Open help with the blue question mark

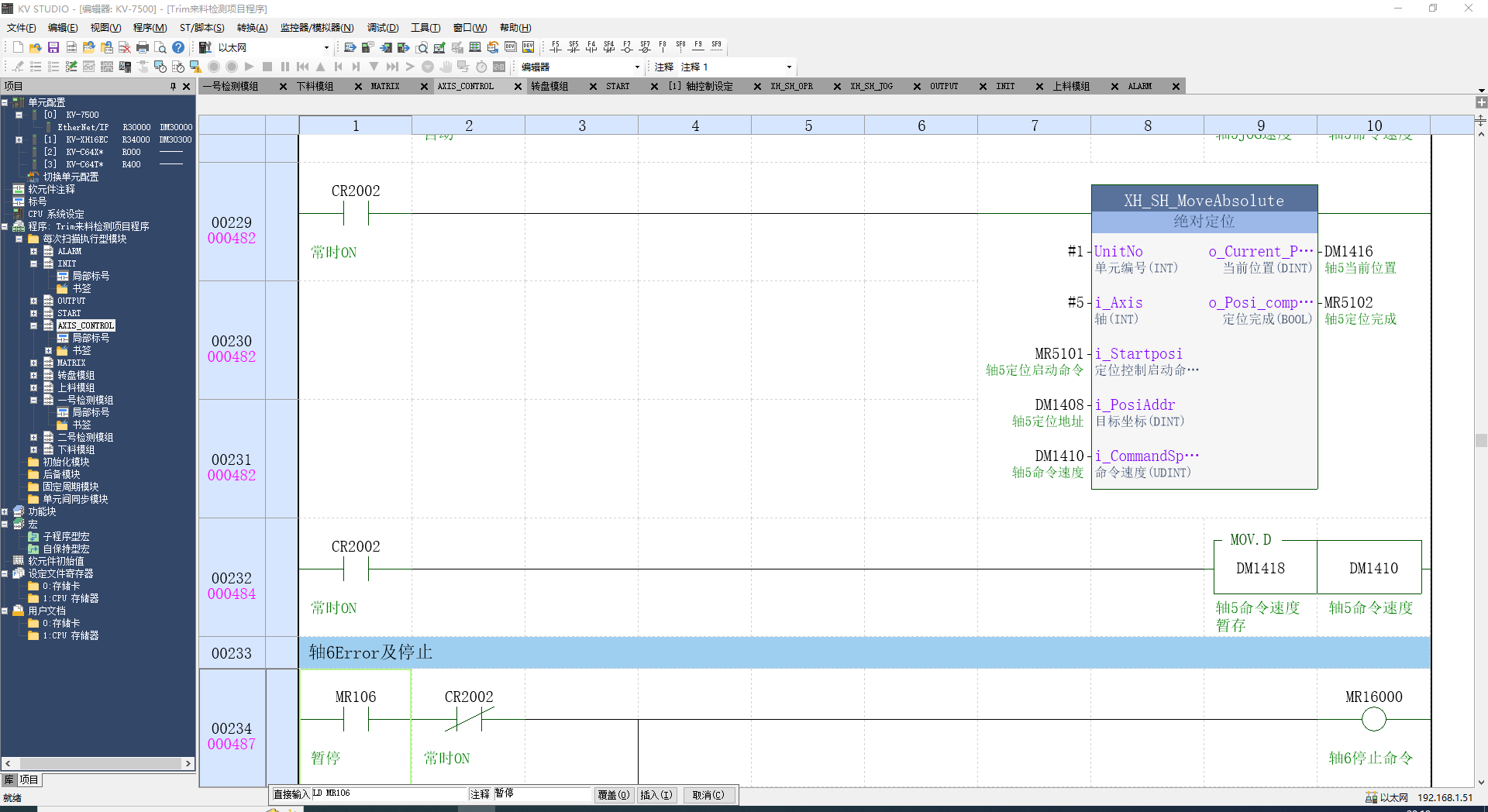[x=178, y=47]
